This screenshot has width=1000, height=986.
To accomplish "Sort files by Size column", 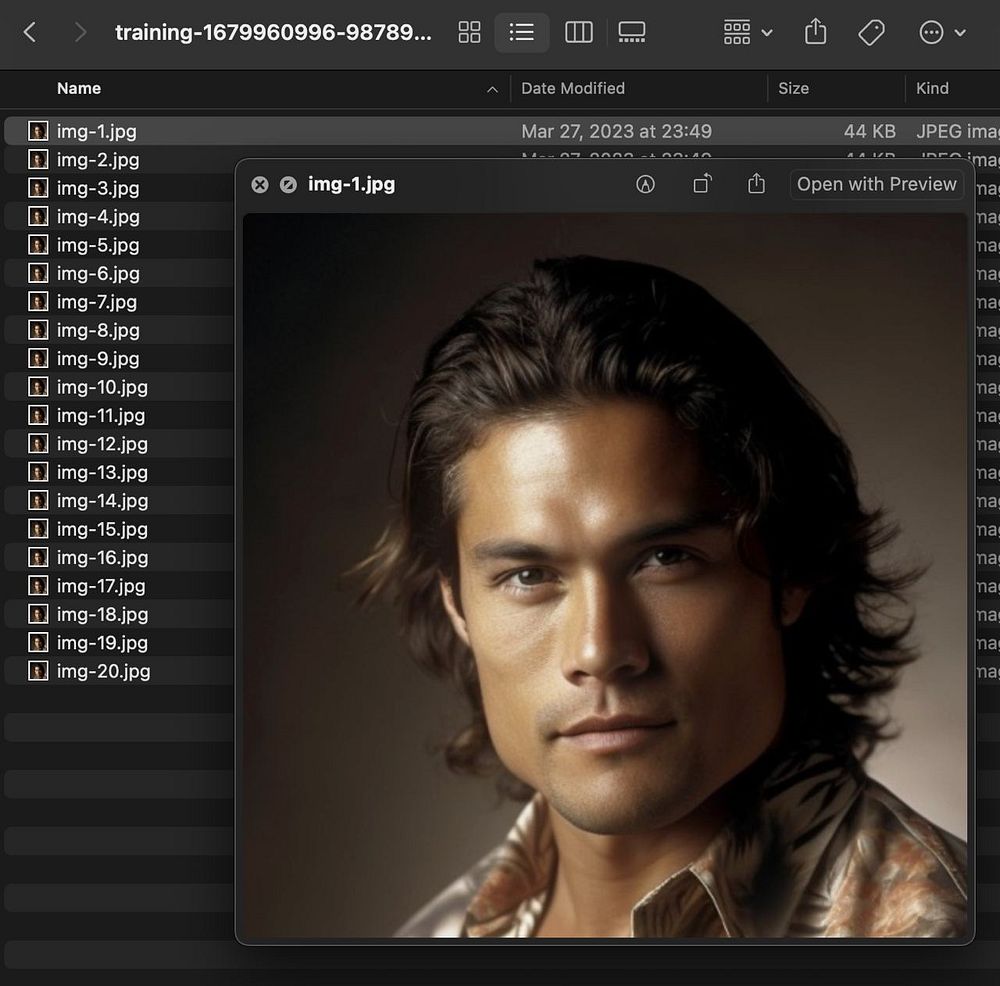I will point(793,88).
